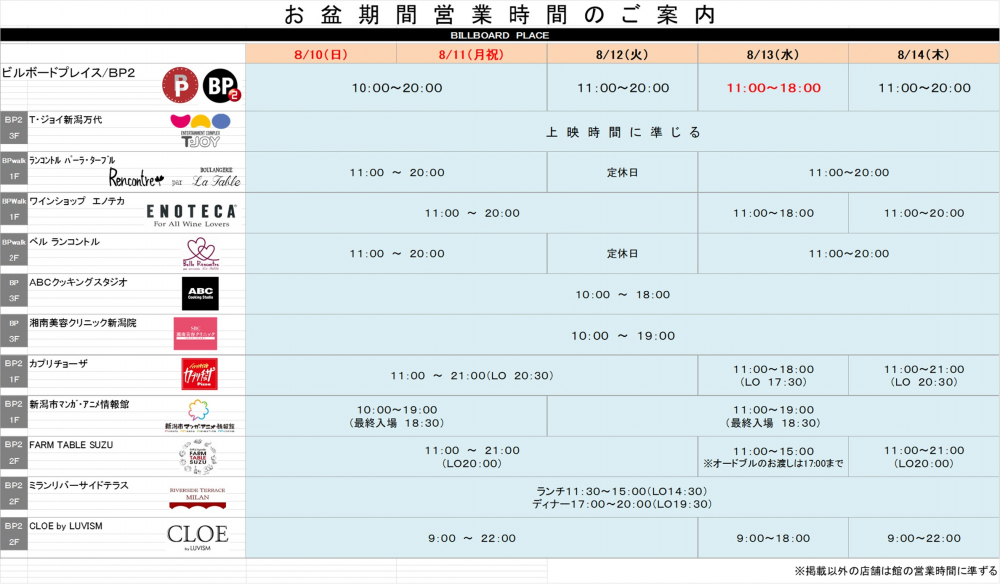Click the Niigata Manga Anime museum flower logo
The height and width of the screenshot is (584, 1000).
pos(199,415)
